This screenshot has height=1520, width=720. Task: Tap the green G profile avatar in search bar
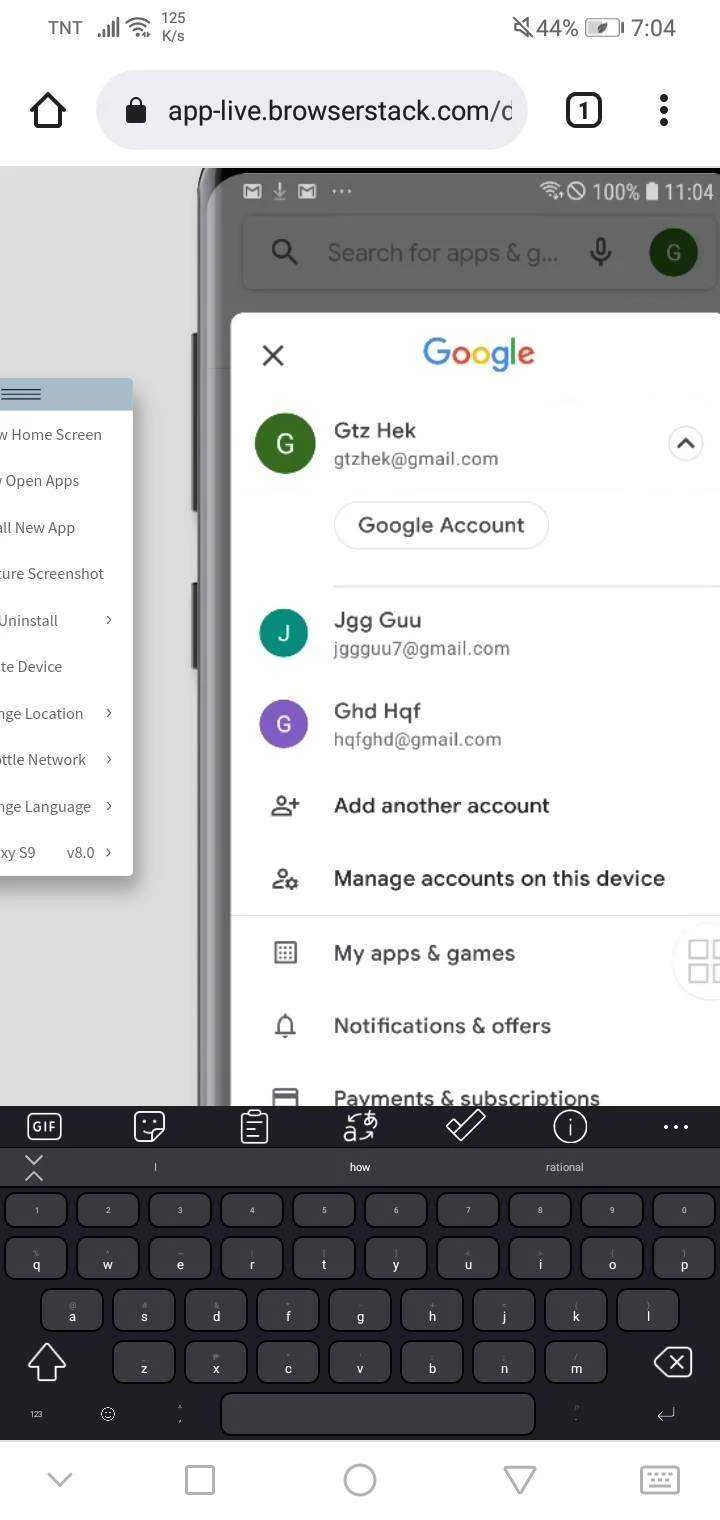pos(674,252)
